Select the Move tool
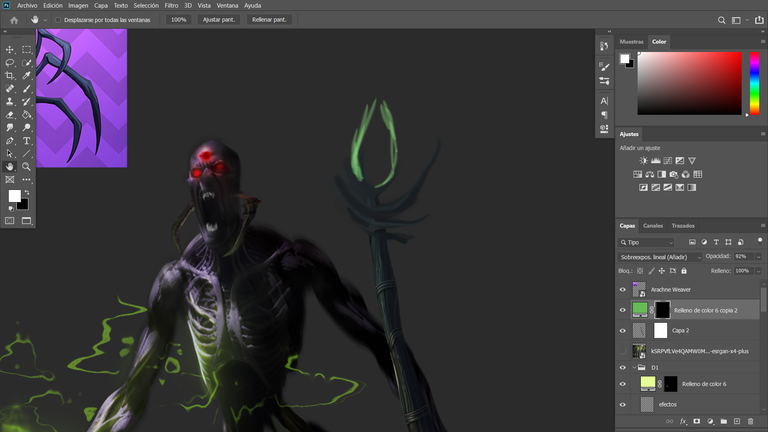 [9, 49]
